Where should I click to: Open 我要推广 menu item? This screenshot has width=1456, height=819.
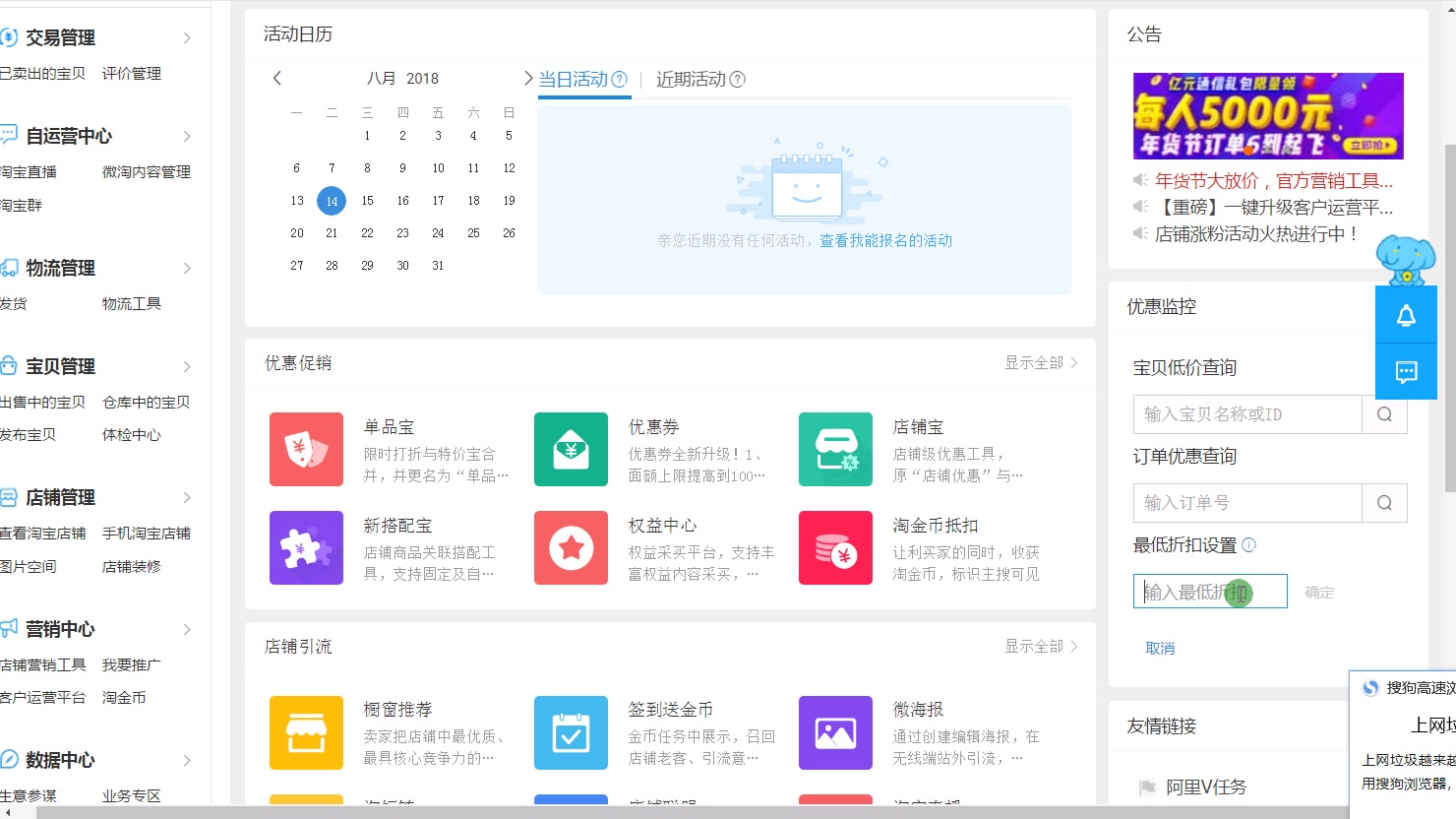coord(132,665)
